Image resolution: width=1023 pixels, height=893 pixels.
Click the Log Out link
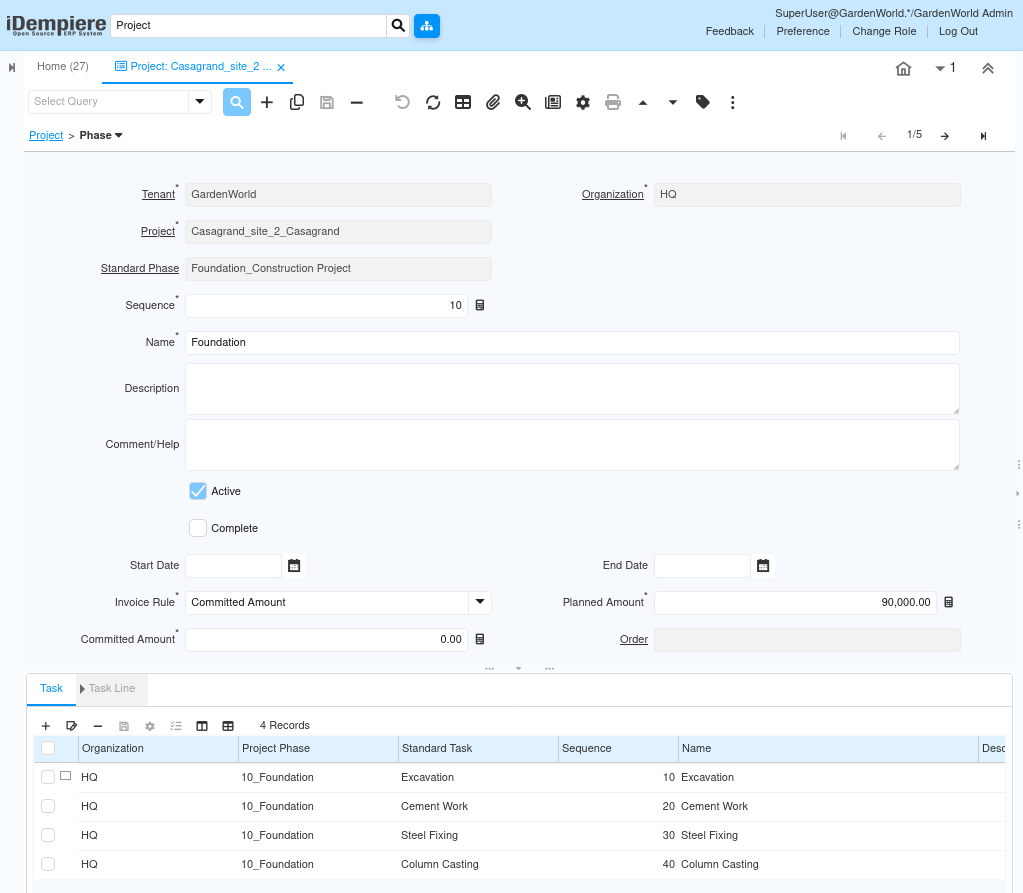958,31
